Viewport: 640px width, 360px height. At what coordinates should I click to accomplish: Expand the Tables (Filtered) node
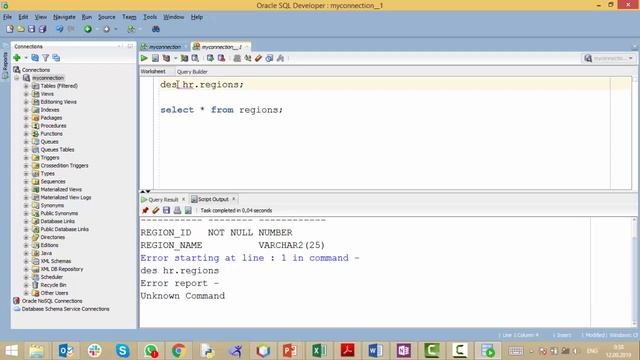[x=26, y=86]
